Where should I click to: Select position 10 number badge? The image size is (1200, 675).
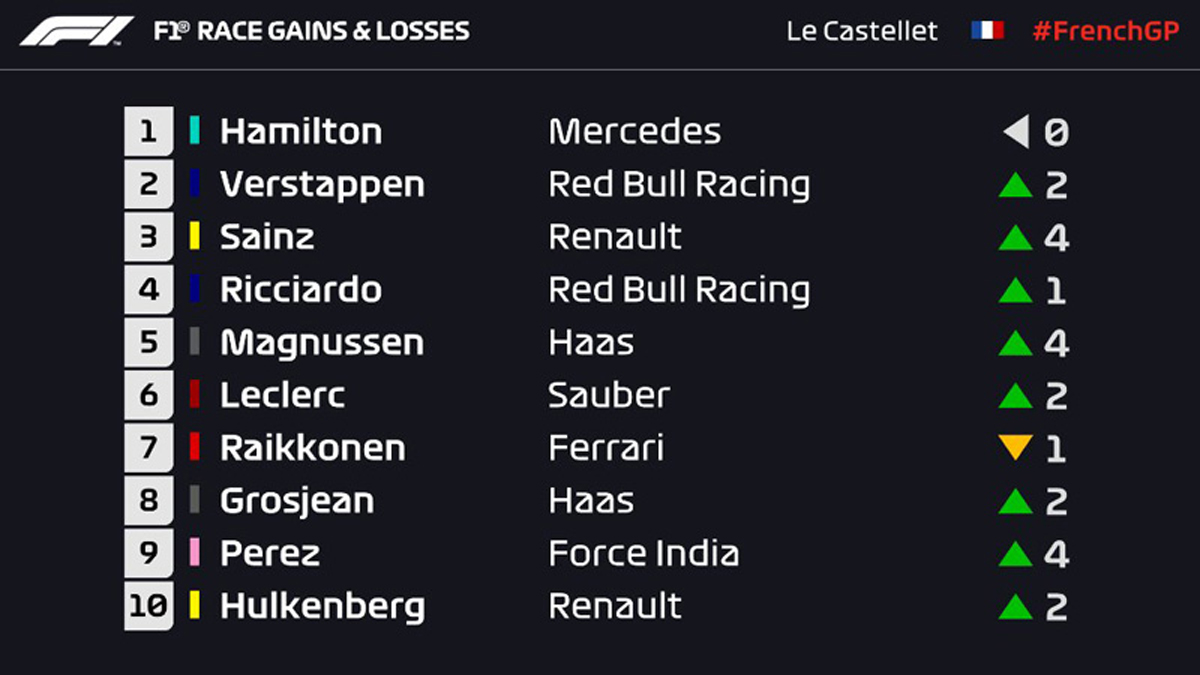(x=149, y=606)
